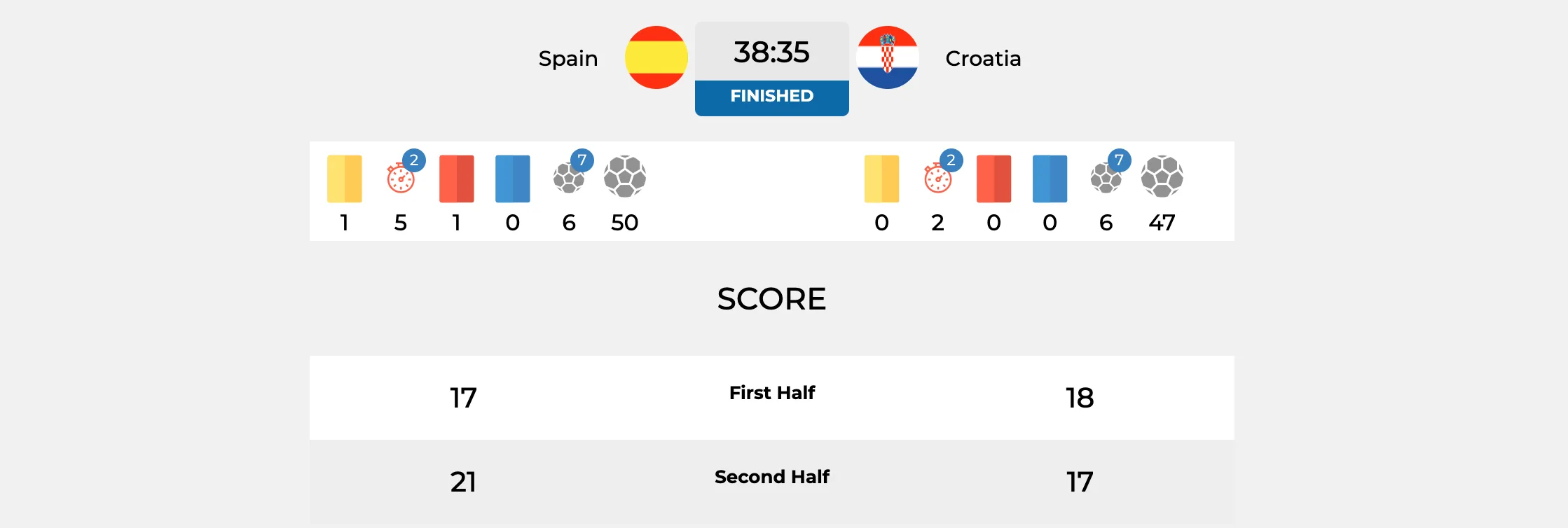Click Croatia's total goals ball icon
The height and width of the screenshot is (528, 1568).
tap(1162, 176)
